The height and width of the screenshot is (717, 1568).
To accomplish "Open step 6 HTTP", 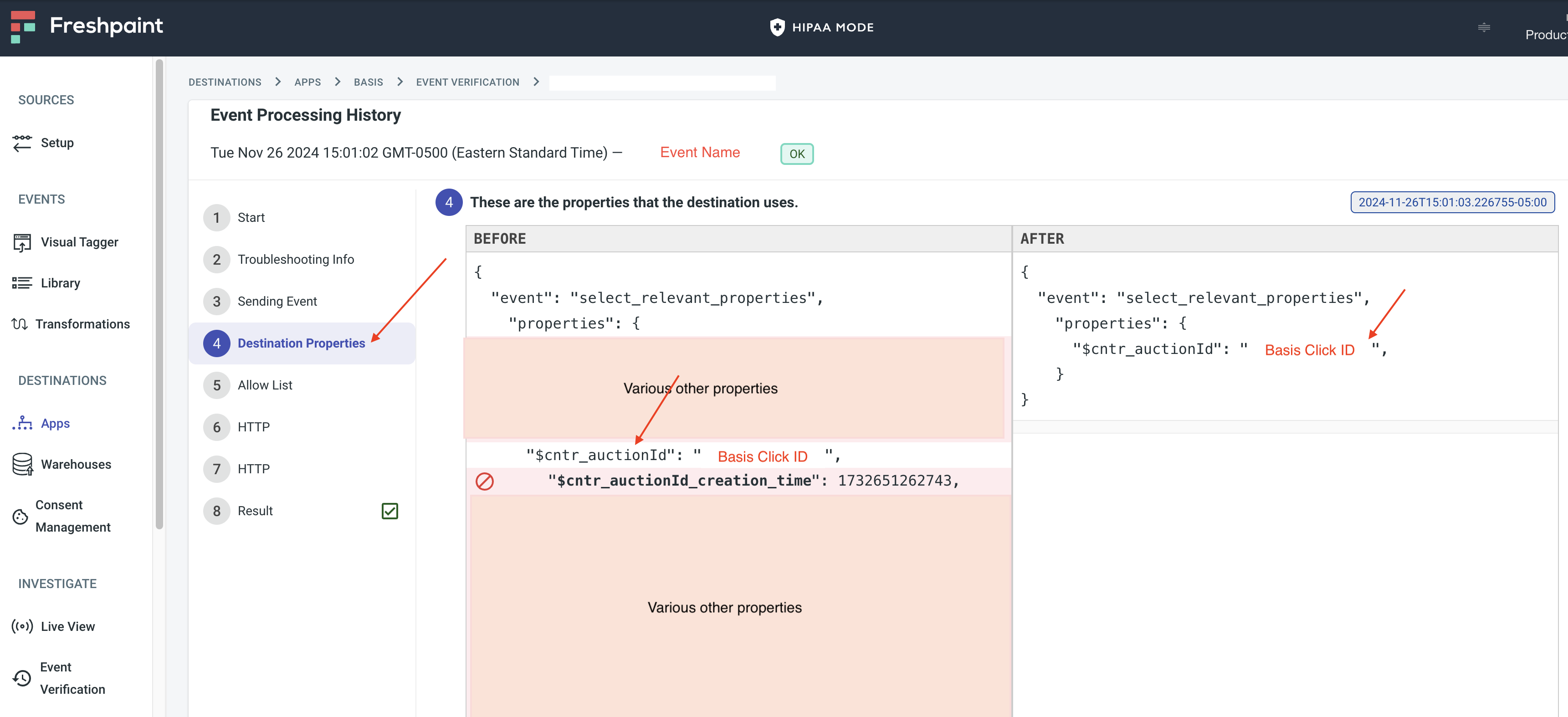I will [x=302, y=427].
